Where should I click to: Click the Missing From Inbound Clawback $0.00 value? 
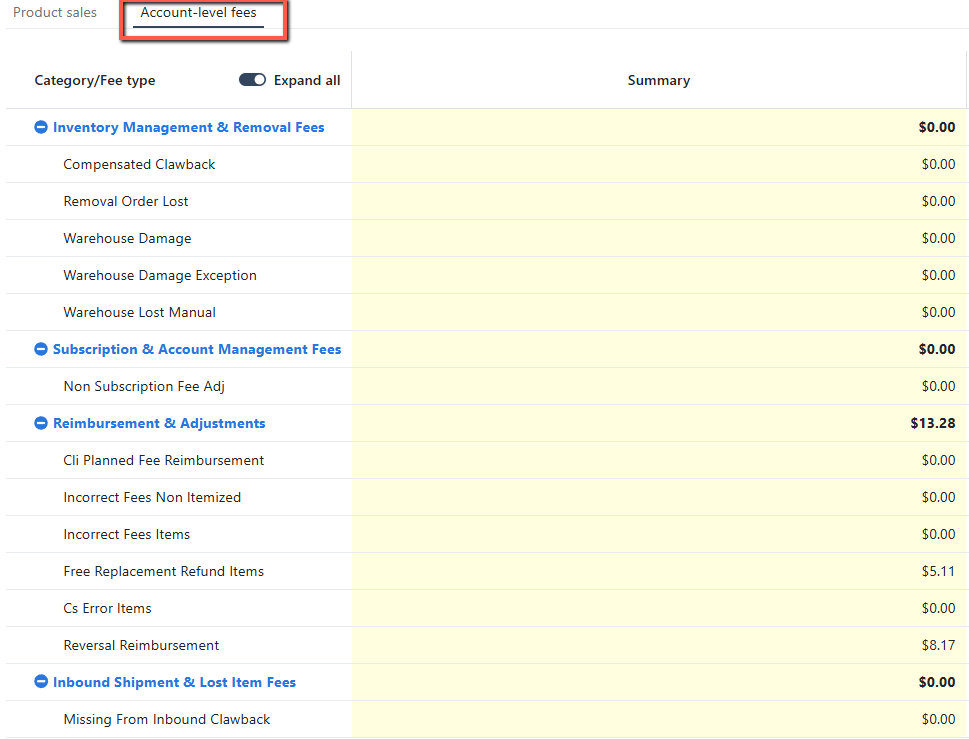(938, 719)
